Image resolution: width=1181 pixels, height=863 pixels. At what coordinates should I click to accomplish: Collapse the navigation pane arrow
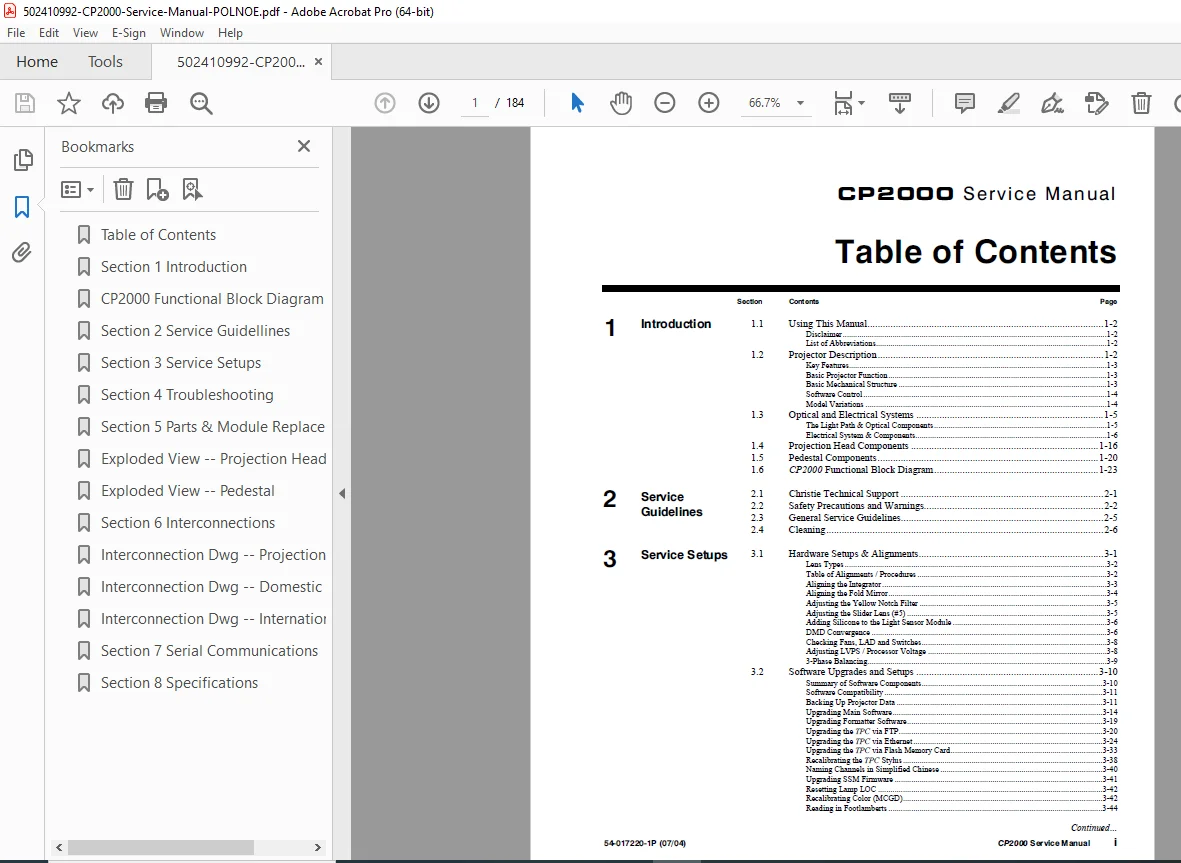[x=342, y=494]
